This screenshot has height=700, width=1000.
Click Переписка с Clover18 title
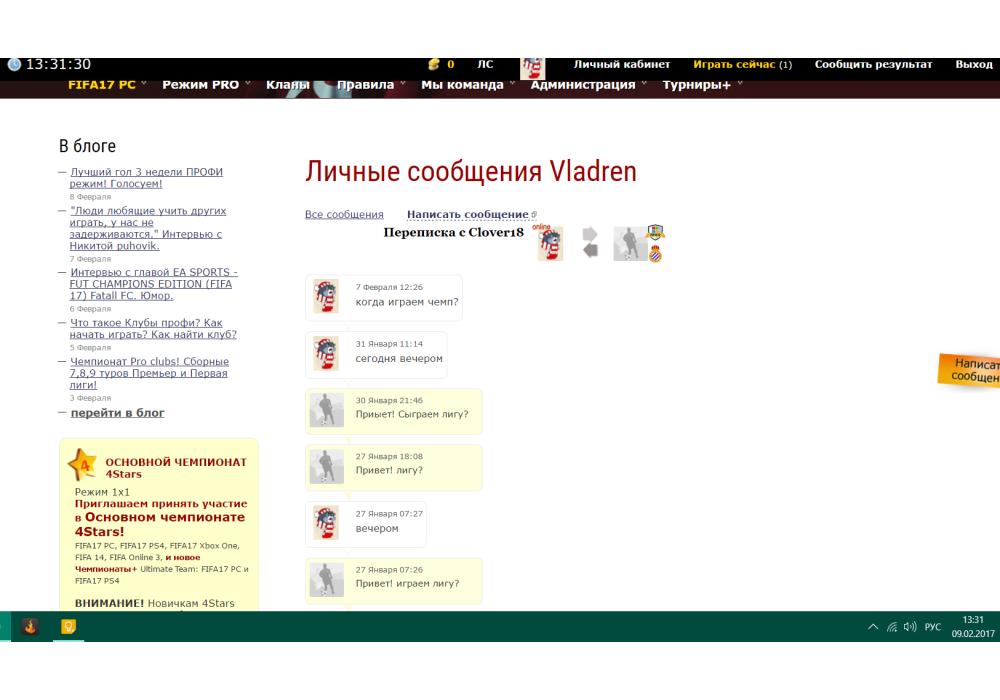click(x=453, y=233)
